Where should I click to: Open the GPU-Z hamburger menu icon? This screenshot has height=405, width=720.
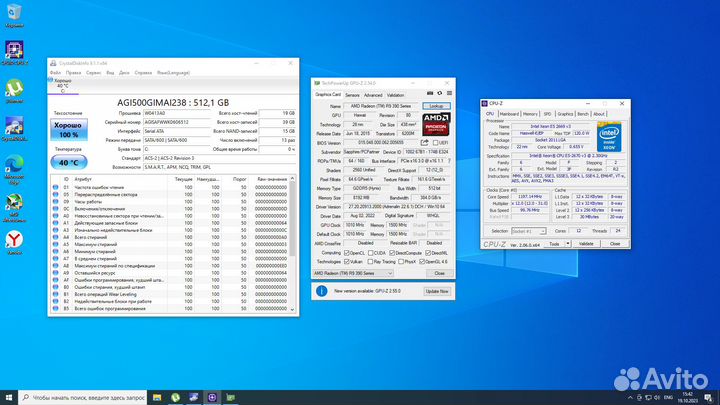pos(449,93)
